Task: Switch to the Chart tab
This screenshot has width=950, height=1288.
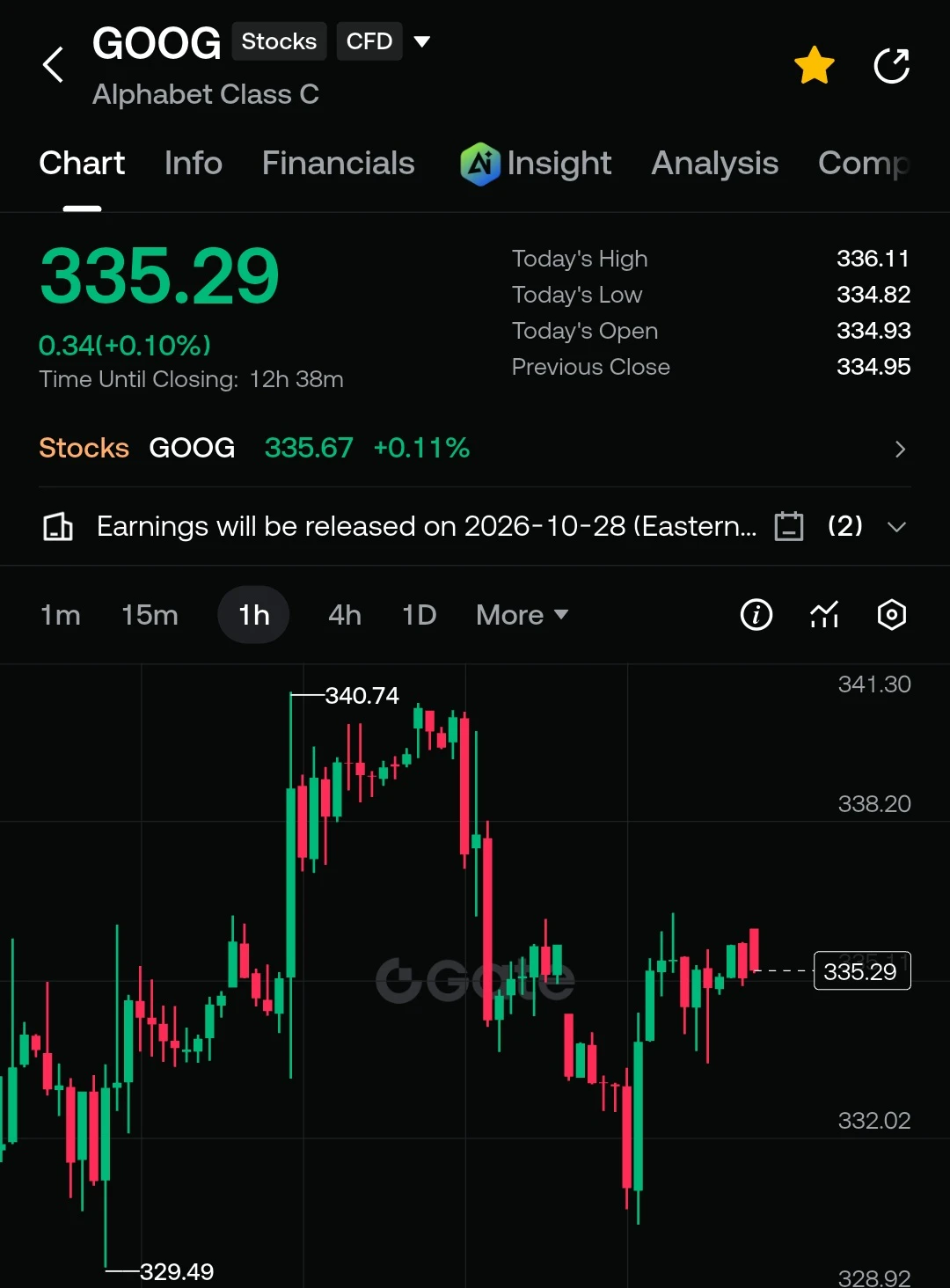Action: [82, 164]
